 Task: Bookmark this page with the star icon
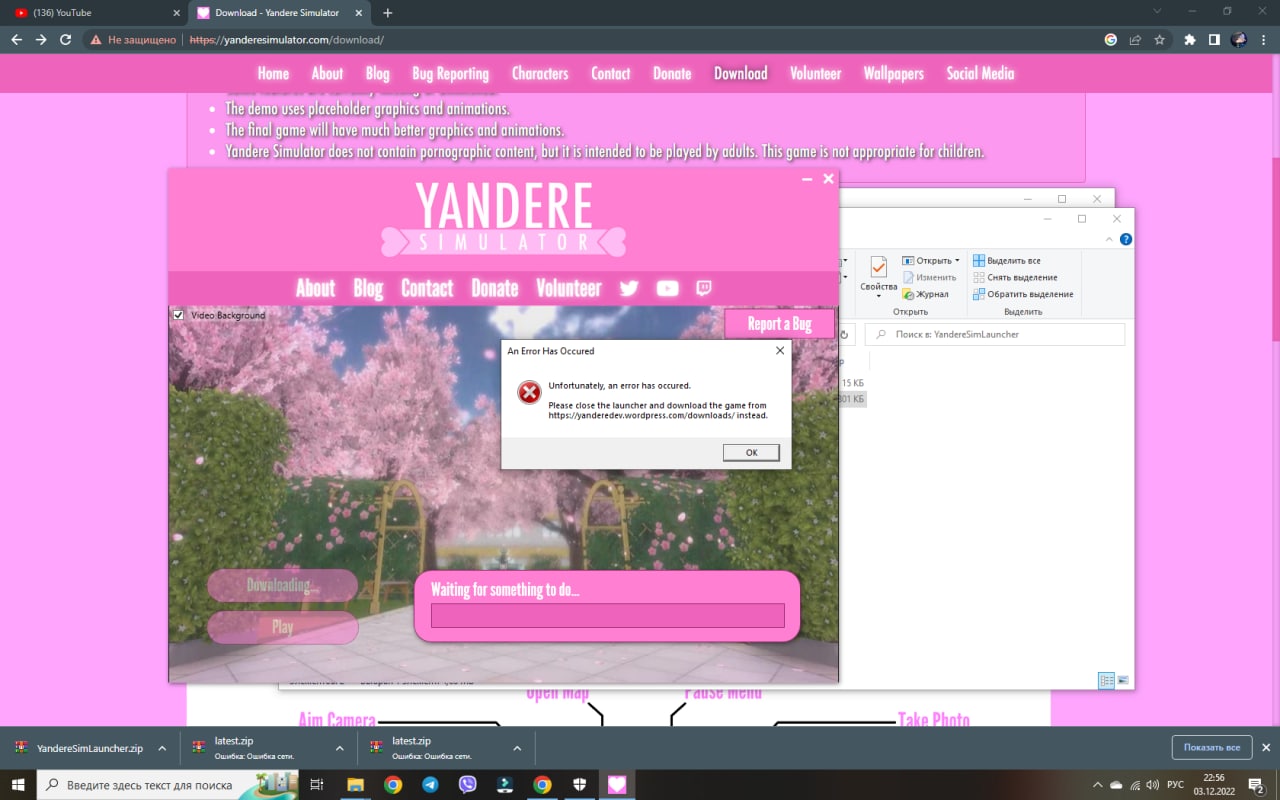(x=1160, y=40)
